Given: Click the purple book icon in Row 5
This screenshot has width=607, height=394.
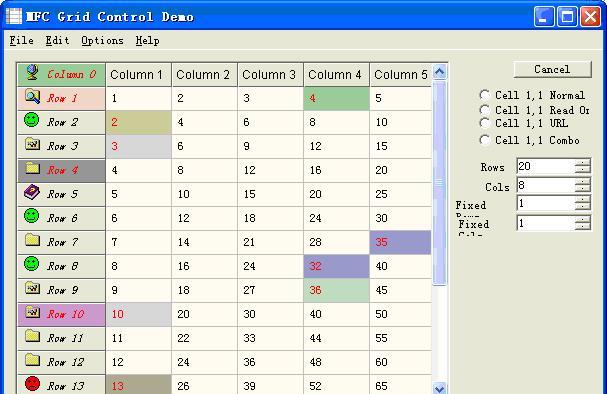Looking at the screenshot, I should [32, 192].
